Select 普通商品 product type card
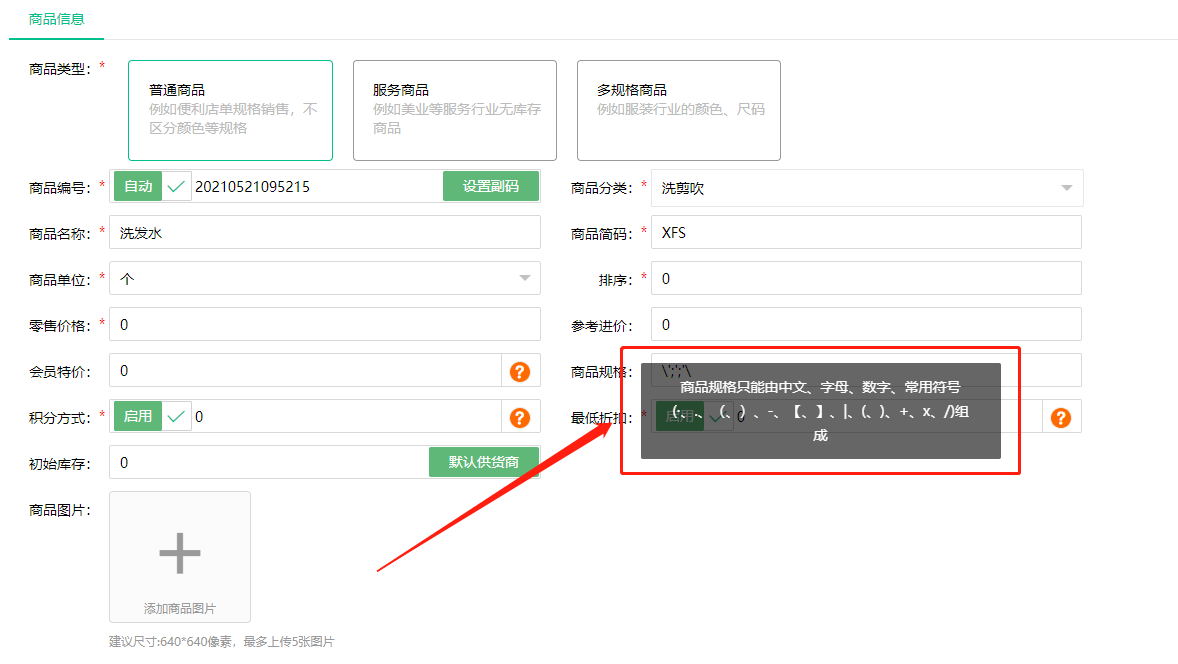Image resolution: width=1178 pixels, height=664 pixels. pos(230,110)
